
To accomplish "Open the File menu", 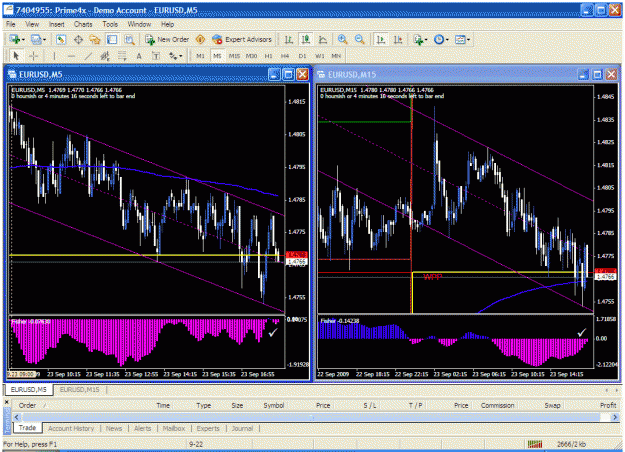I will pos(10,24).
